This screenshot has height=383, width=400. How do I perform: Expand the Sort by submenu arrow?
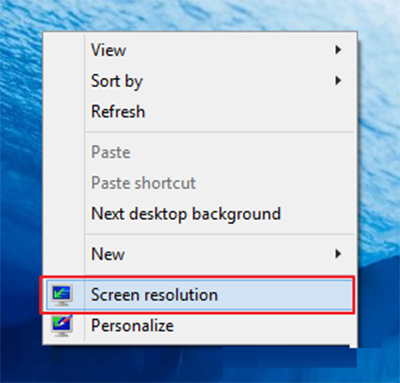coord(338,81)
